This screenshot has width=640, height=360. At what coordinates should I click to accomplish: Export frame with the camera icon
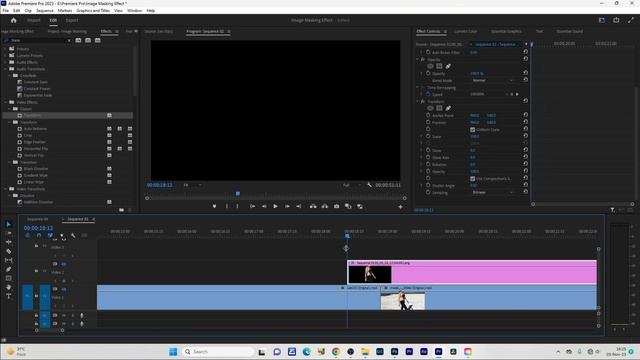(336, 207)
